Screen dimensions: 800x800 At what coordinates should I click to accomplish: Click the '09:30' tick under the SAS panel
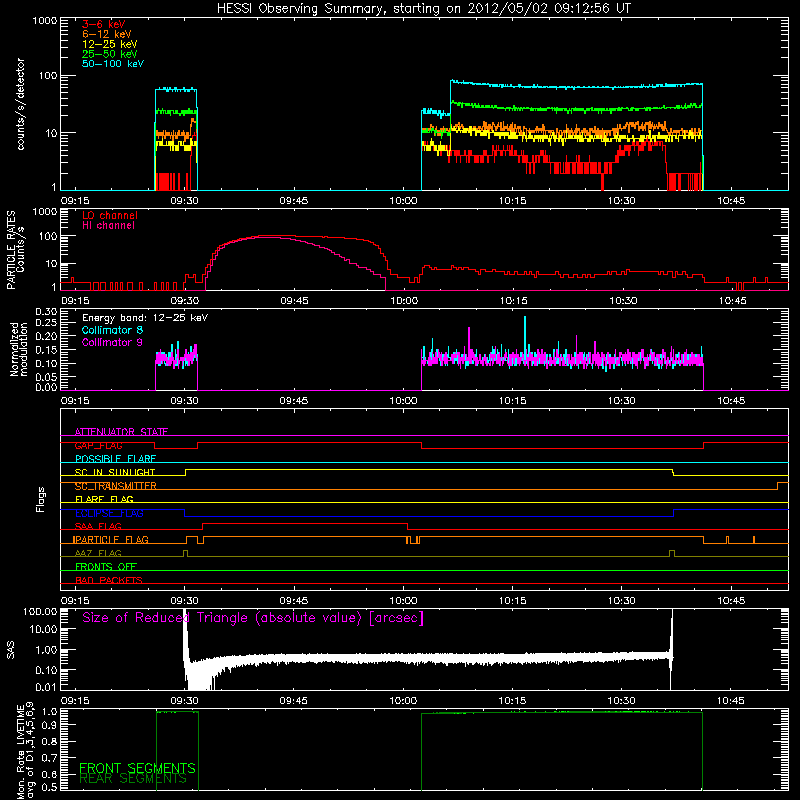click(x=184, y=701)
